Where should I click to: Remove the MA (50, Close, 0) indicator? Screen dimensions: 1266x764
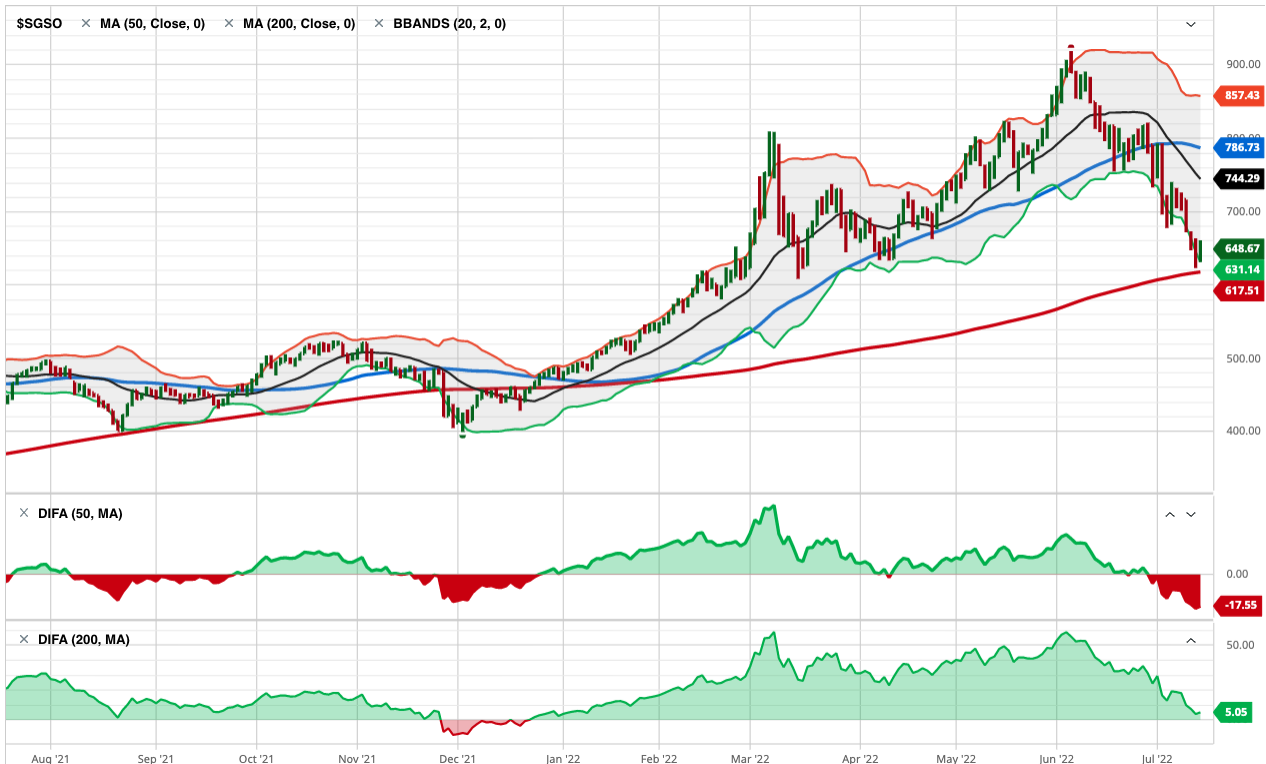(86, 23)
